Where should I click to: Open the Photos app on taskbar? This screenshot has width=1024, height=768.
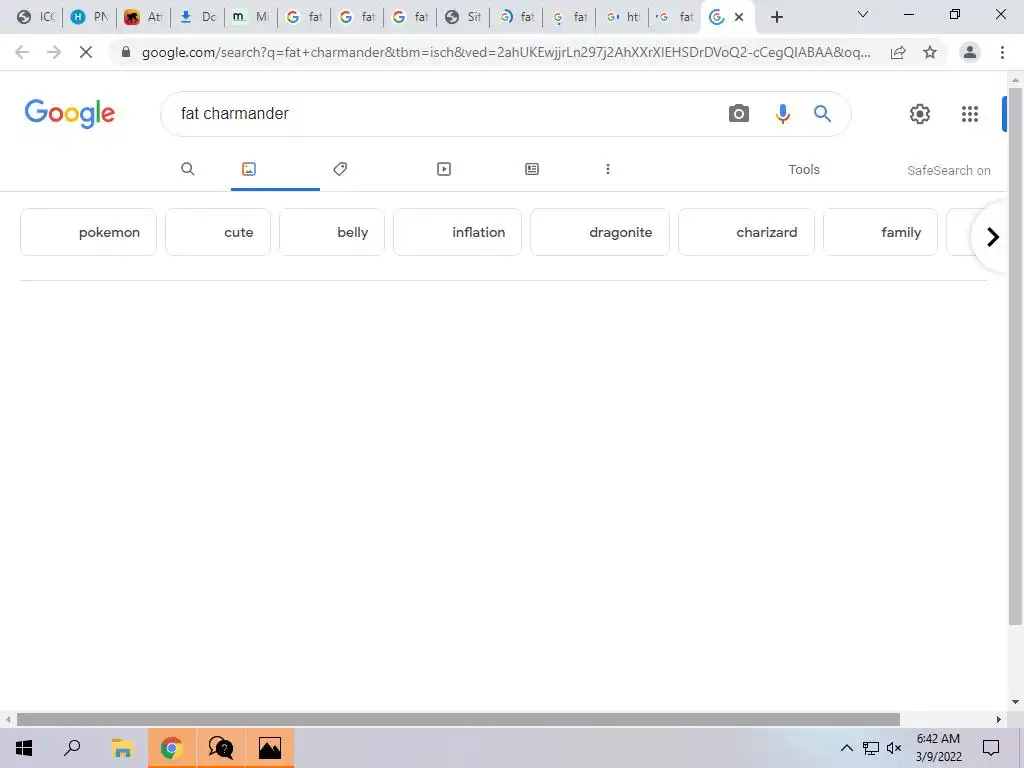[270, 748]
